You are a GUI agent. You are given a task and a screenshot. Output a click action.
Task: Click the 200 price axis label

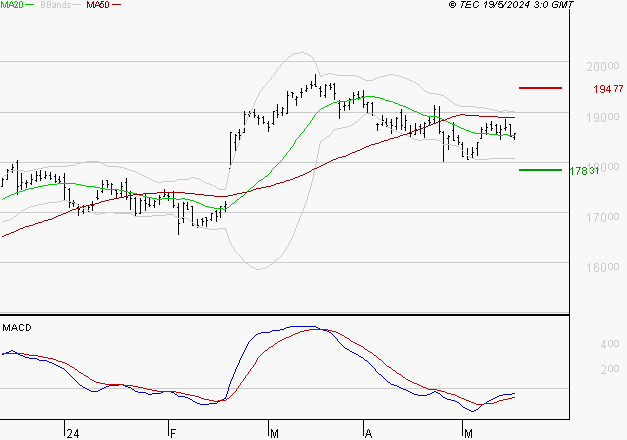click(603, 66)
